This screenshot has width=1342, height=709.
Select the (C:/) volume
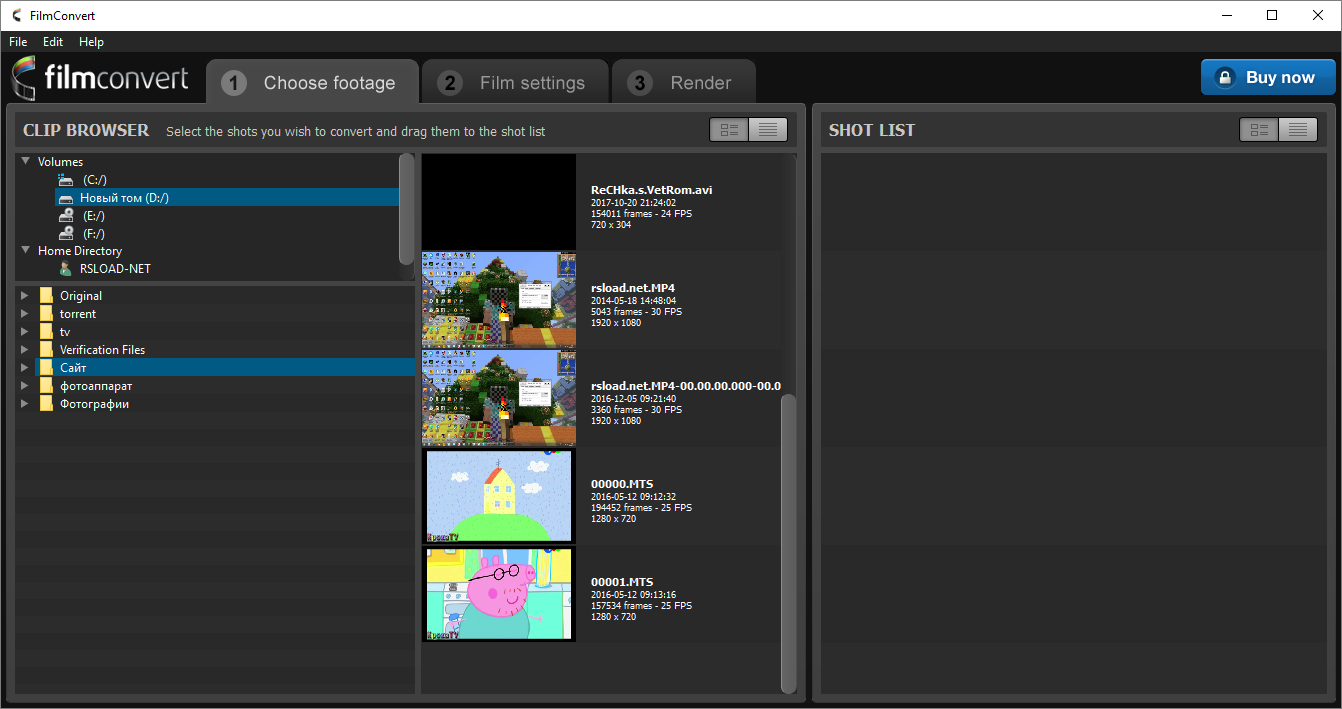coord(95,180)
